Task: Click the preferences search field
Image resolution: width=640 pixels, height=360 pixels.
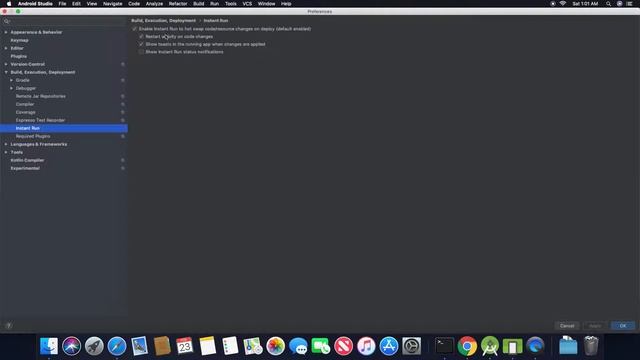Action: coord(64,21)
